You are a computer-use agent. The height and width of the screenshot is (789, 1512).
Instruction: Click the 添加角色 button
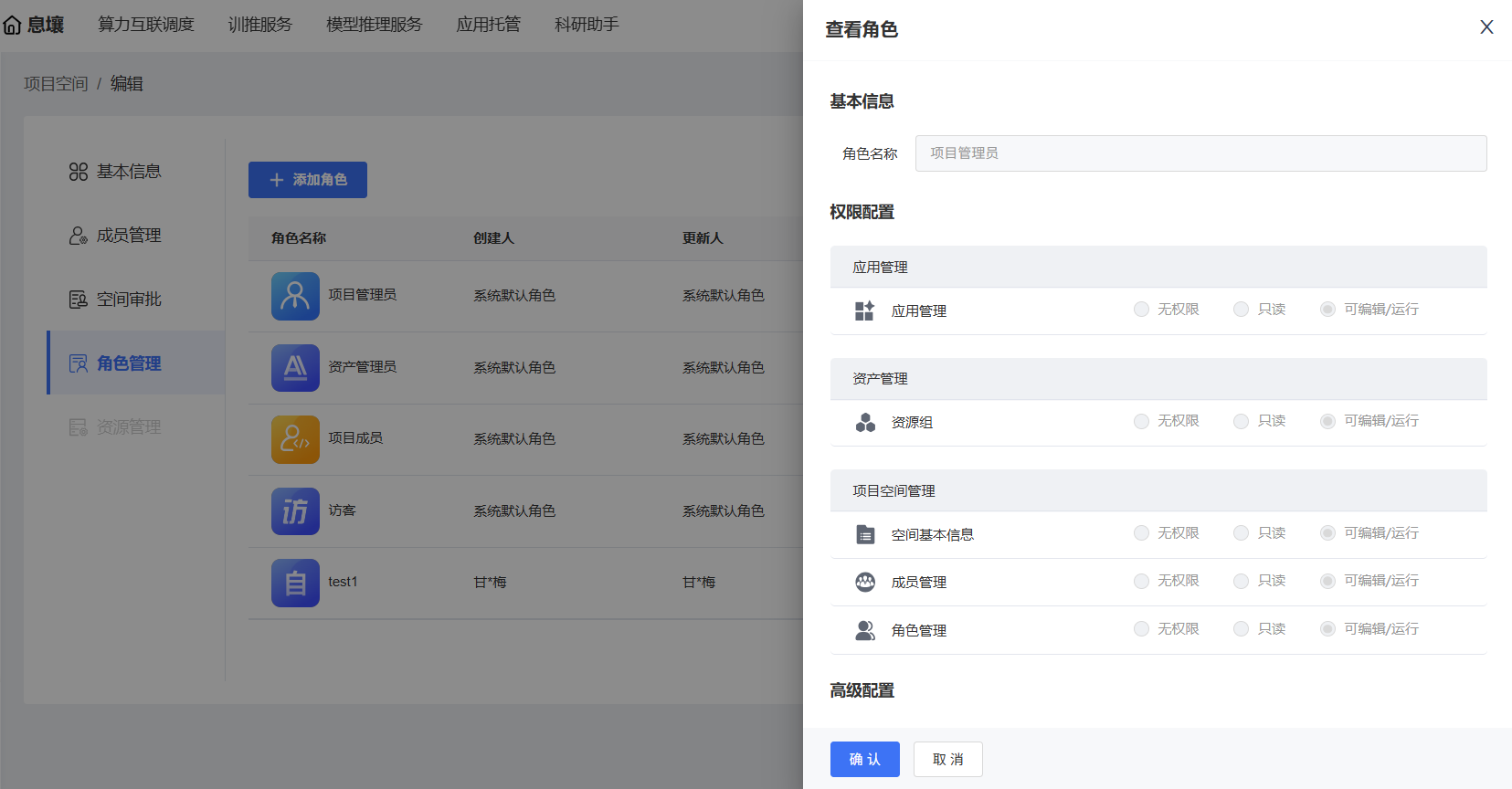pyautogui.click(x=308, y=180)
